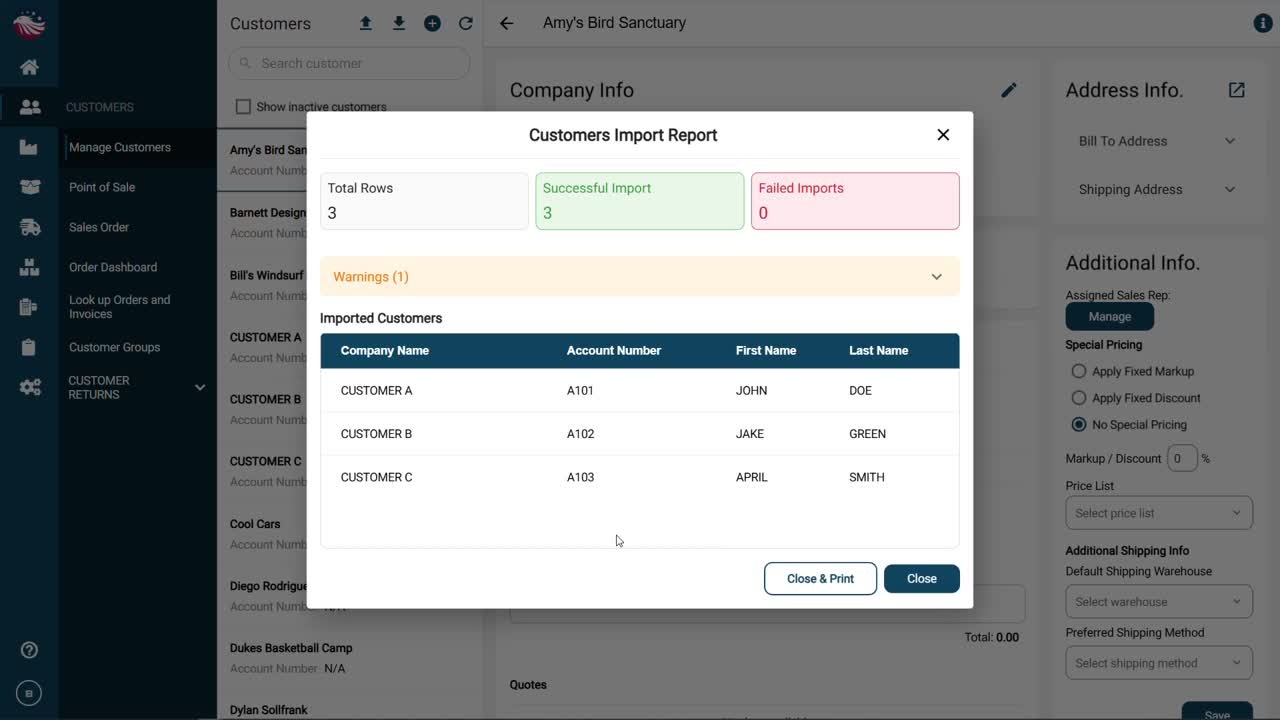Screen dimensions: 1280x720
Task: Open Address Info in external view icon
Action: (1237, 90)
